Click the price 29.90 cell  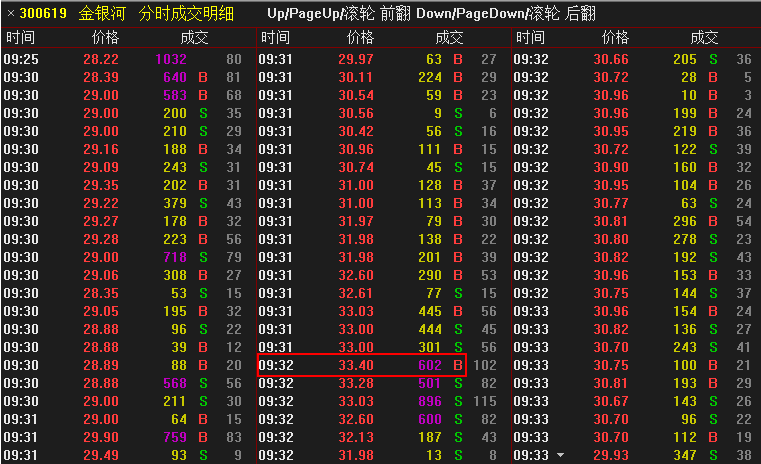[101, 437]
